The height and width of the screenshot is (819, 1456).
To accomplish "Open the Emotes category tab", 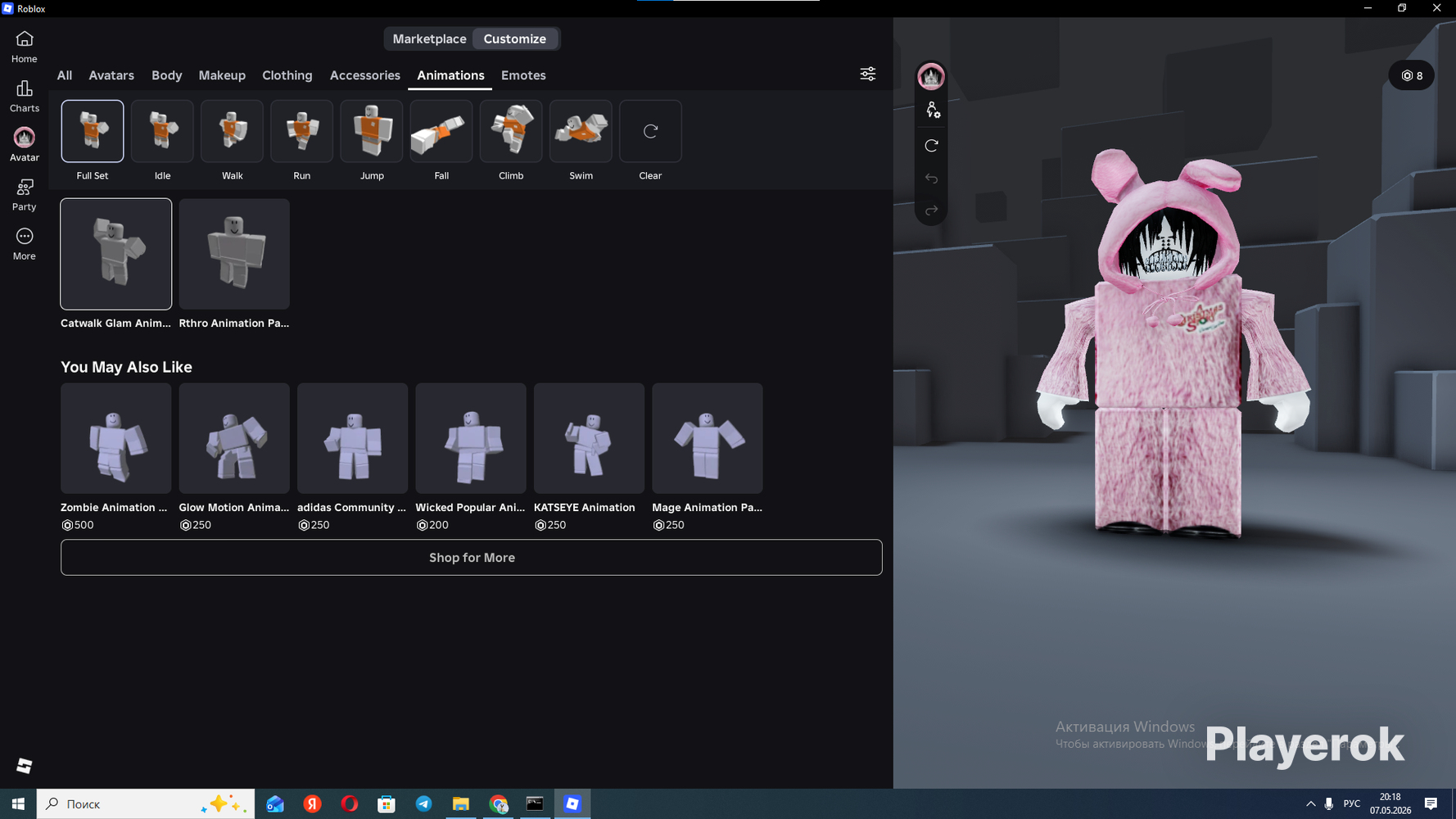I will (523, 75).
